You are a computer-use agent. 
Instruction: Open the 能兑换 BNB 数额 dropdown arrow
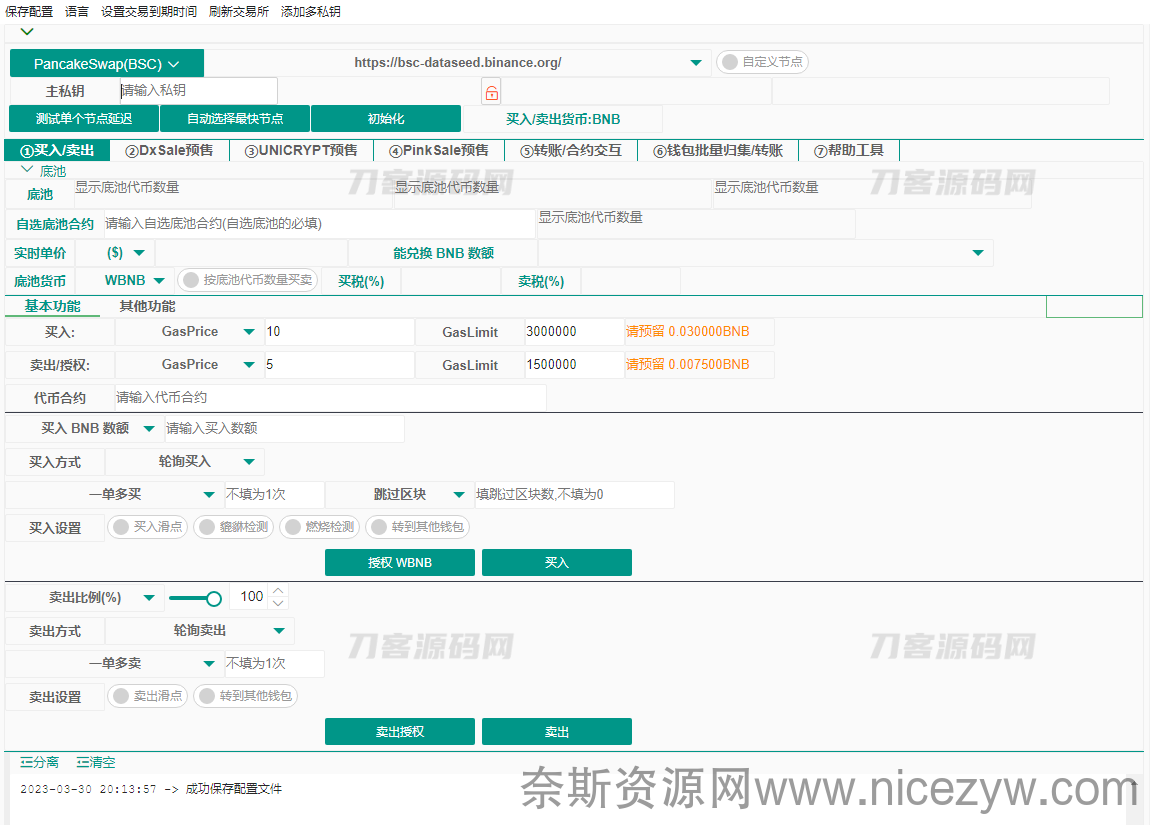point(978,253)
